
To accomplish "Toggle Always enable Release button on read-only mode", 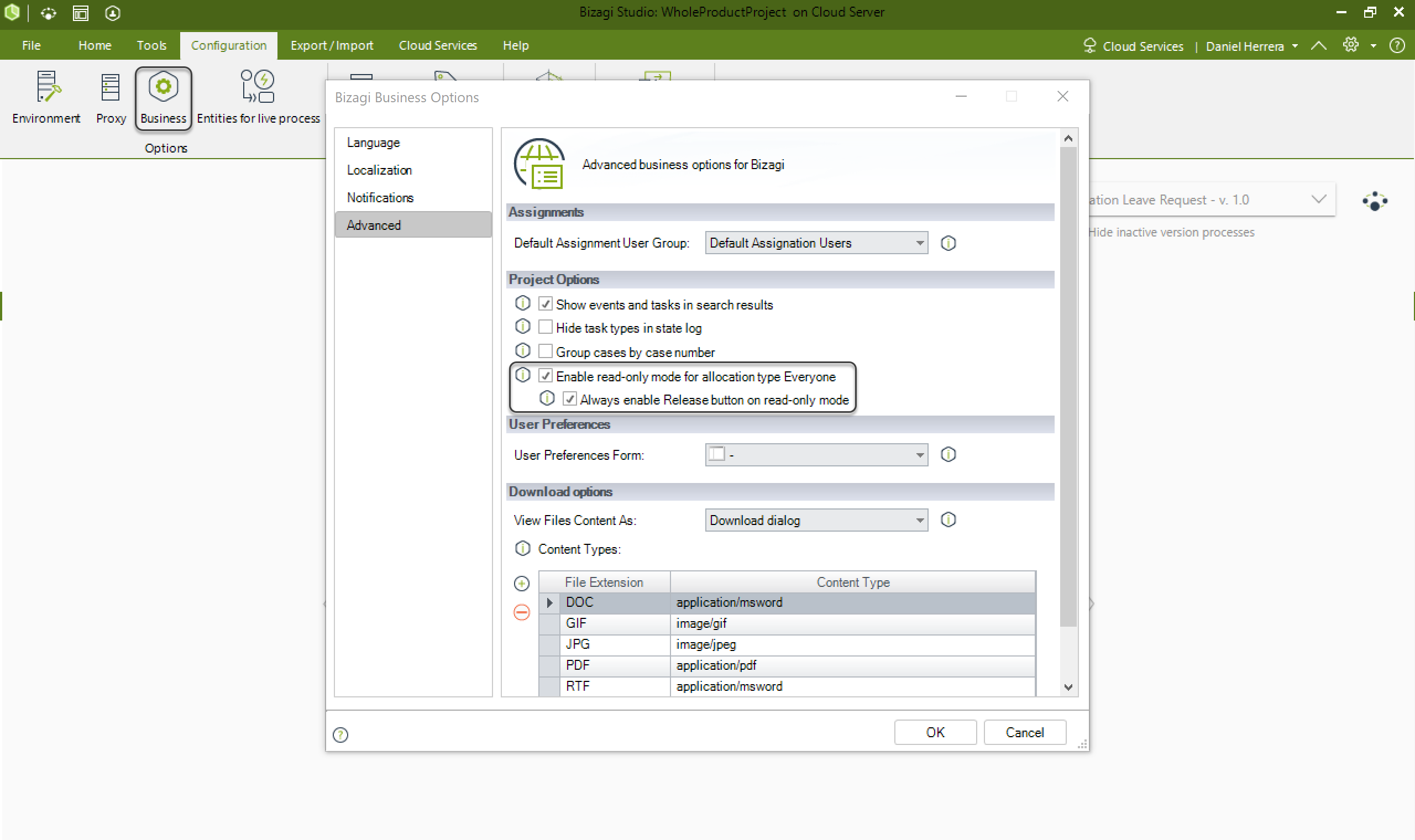I will (569, 399).
